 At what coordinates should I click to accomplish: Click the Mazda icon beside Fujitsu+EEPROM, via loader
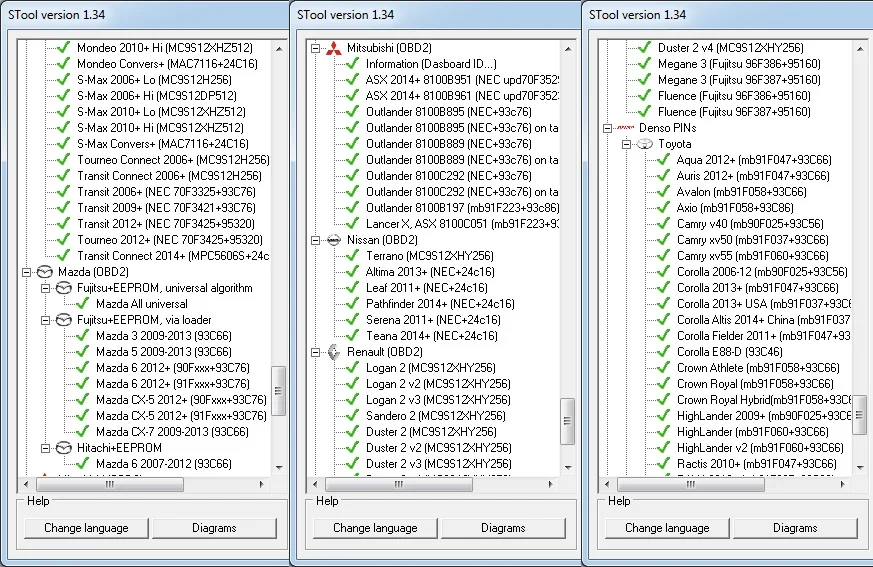point(64,320)
